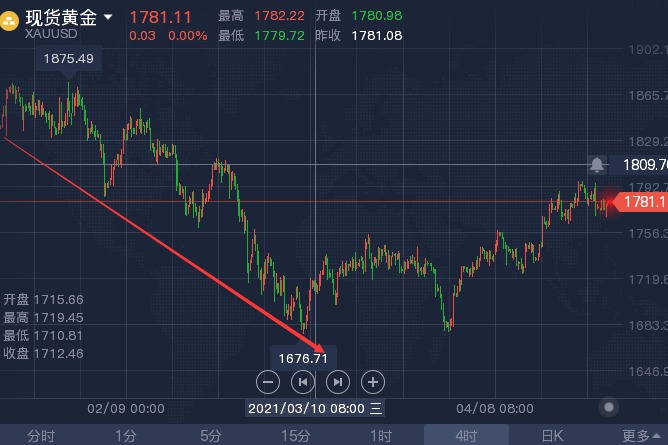Jump to the next candle
Screen dimensions: 668x445
coord(338,381)
